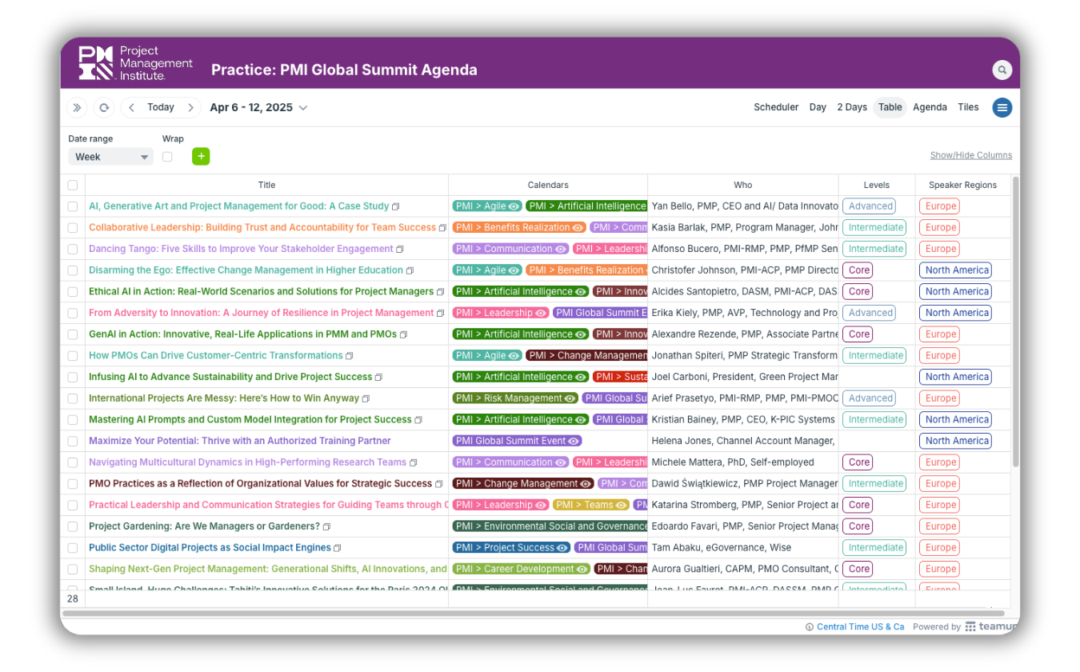The image size is (1080, 672).
Task: Switch to the Tiles view
Action: 968,108
